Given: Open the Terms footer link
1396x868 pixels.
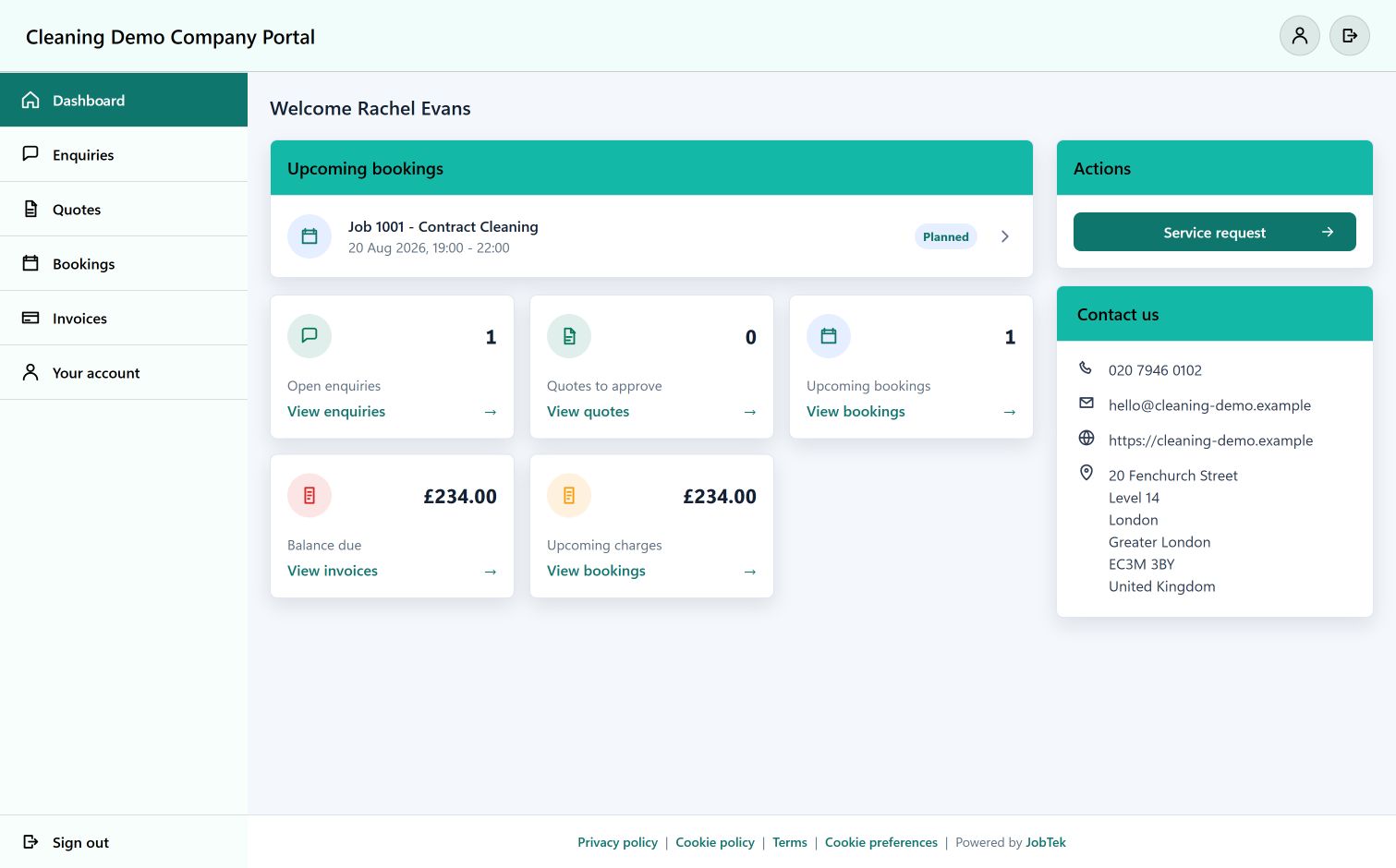Looking at the screenshot, I should 790,842.
